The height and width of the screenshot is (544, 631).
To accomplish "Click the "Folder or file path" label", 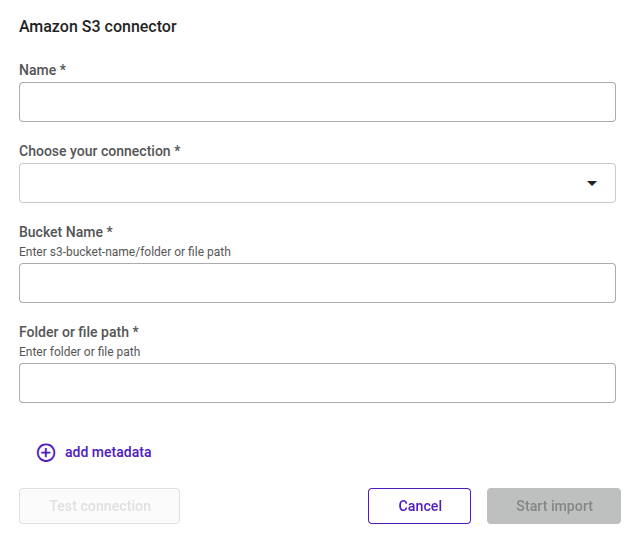I will click(74, 332).
